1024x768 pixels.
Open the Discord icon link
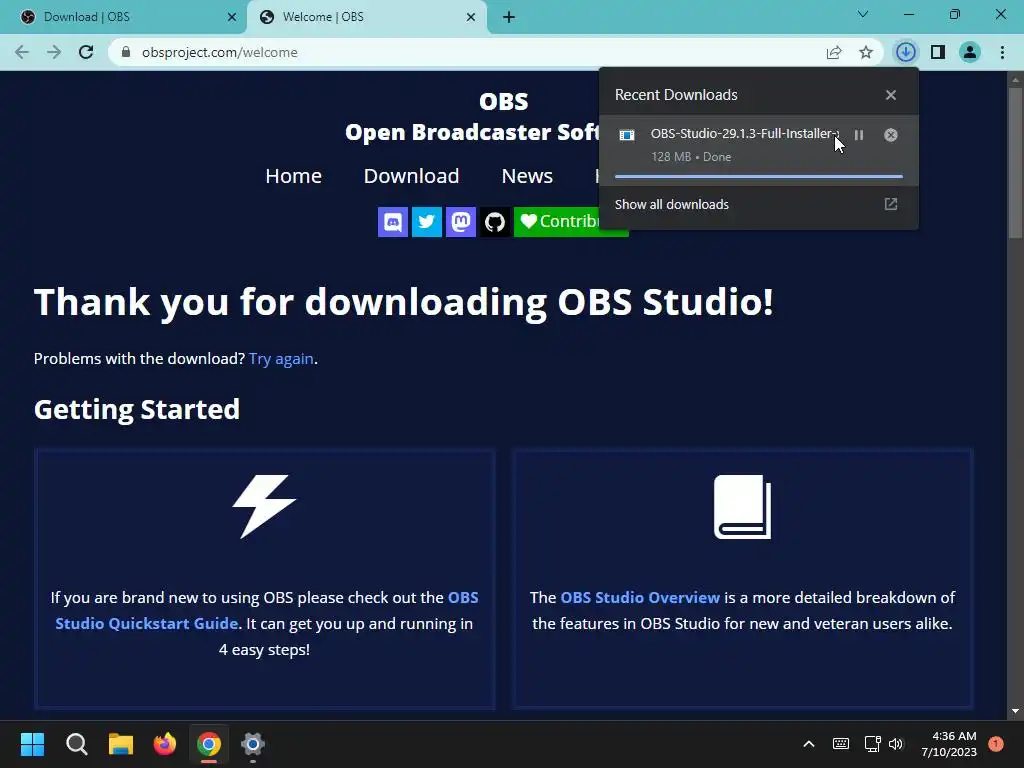392,222
